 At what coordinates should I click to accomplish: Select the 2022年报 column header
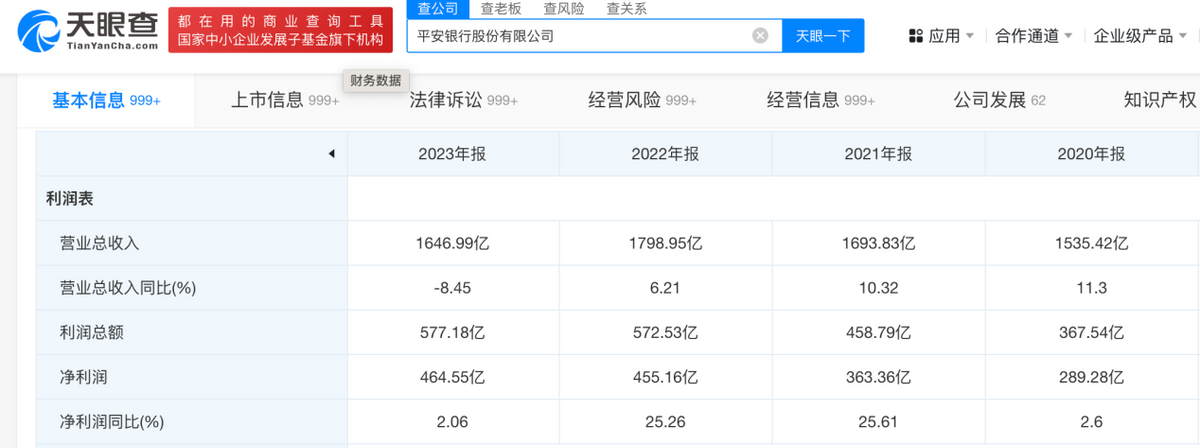click(666, 154)
